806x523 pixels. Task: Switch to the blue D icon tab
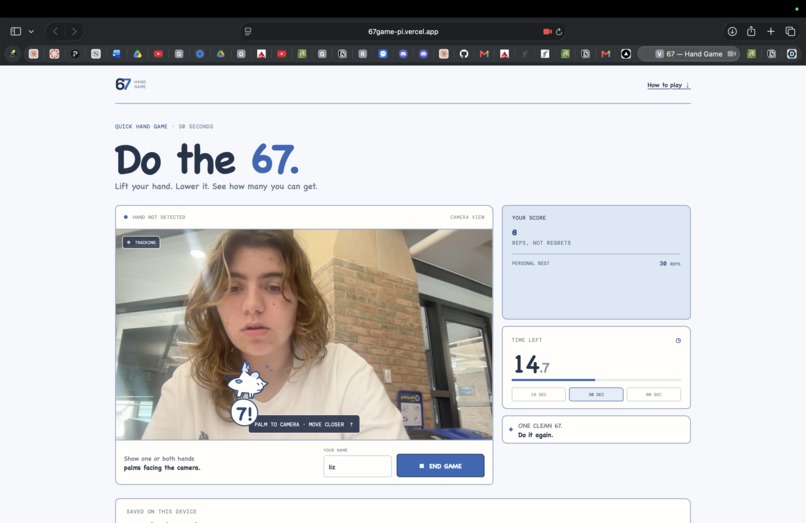[792, 53]
